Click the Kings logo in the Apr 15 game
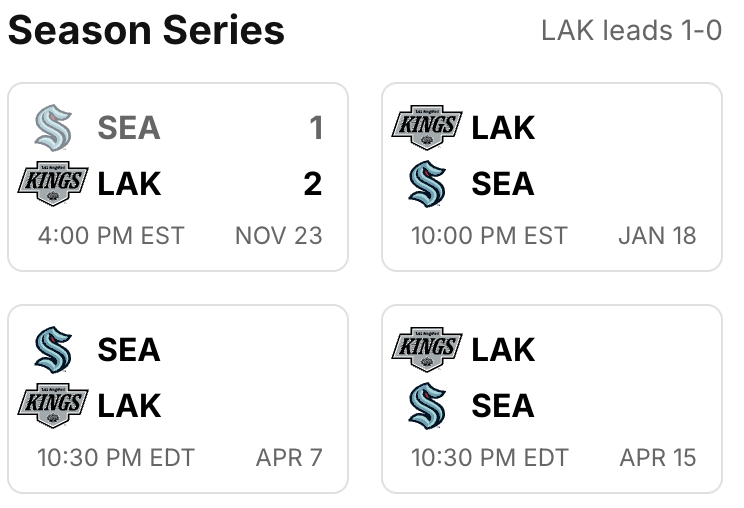 tap(427, 350)
